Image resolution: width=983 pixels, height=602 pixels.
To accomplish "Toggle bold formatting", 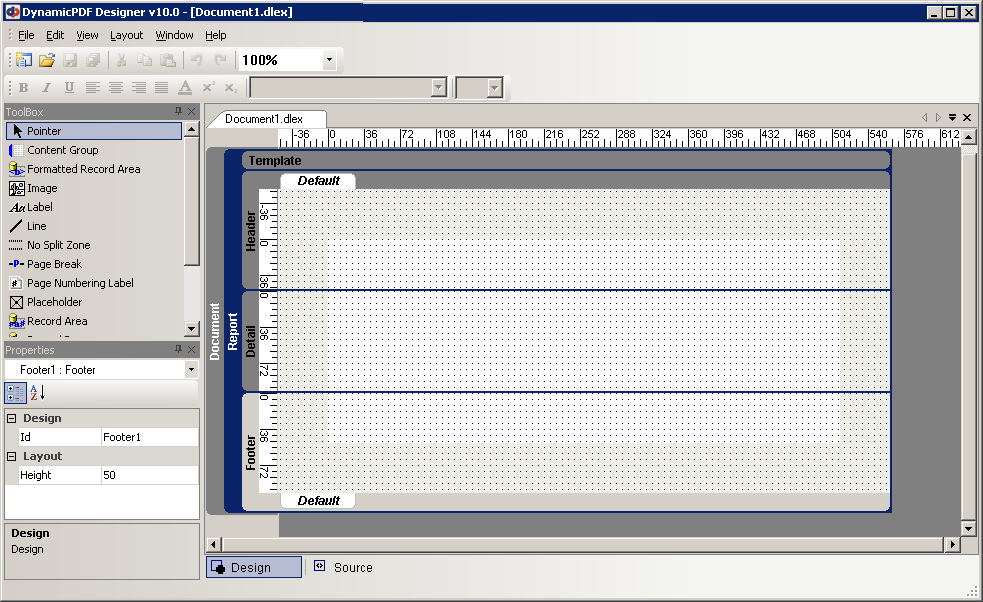I will tap(22, 88).
